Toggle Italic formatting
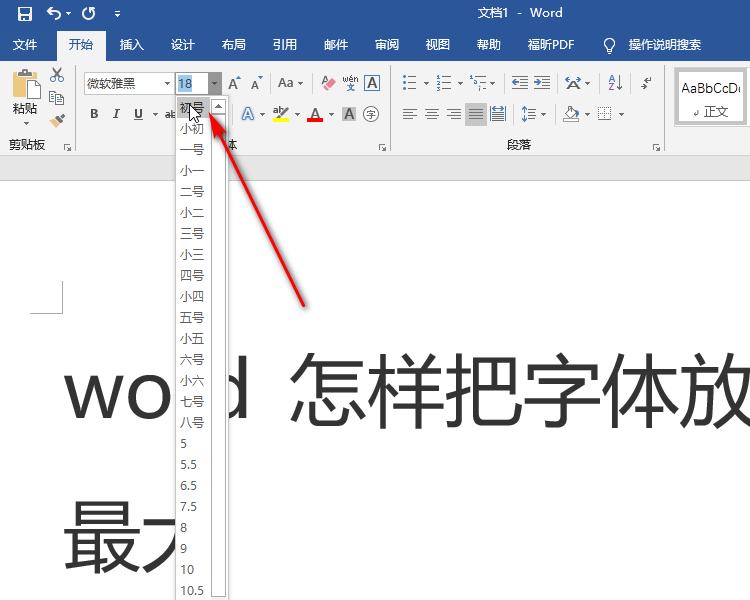The width and height of the screenshot is (750, 600). [116, 114]
